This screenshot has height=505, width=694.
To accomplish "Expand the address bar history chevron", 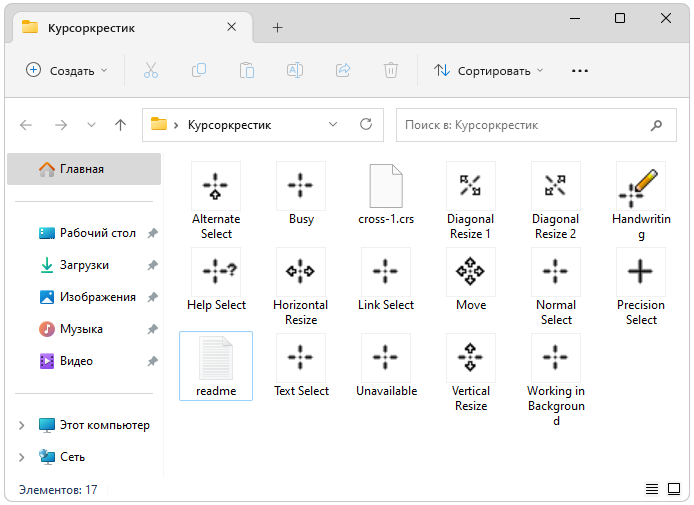I will 333,125.
